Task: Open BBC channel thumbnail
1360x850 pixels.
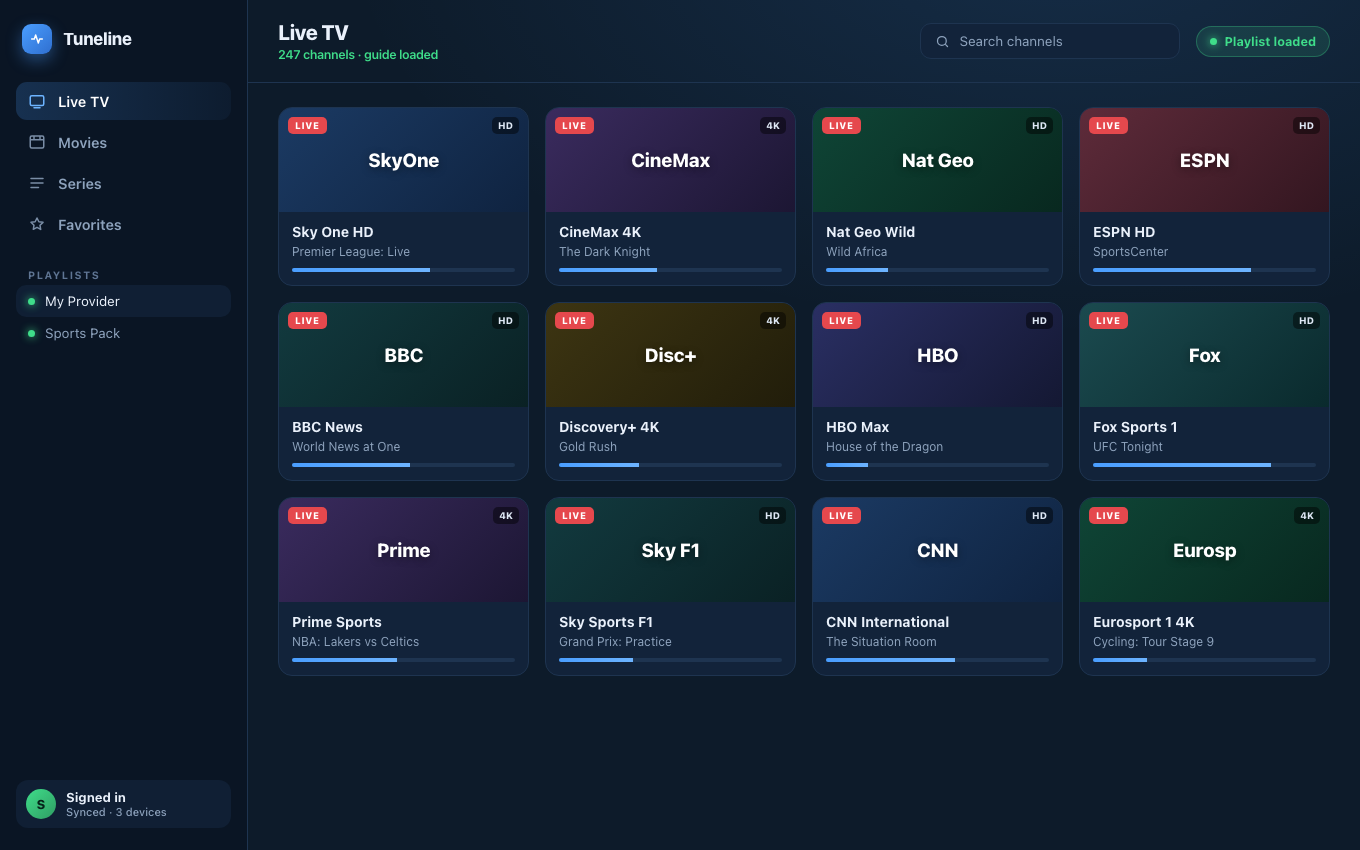Action: 403,355
